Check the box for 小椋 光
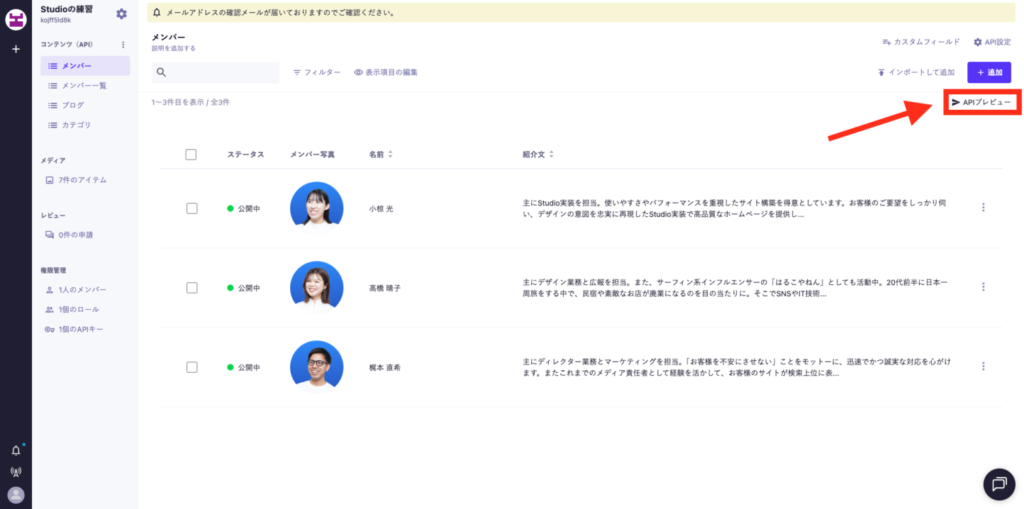 point(191,208)
